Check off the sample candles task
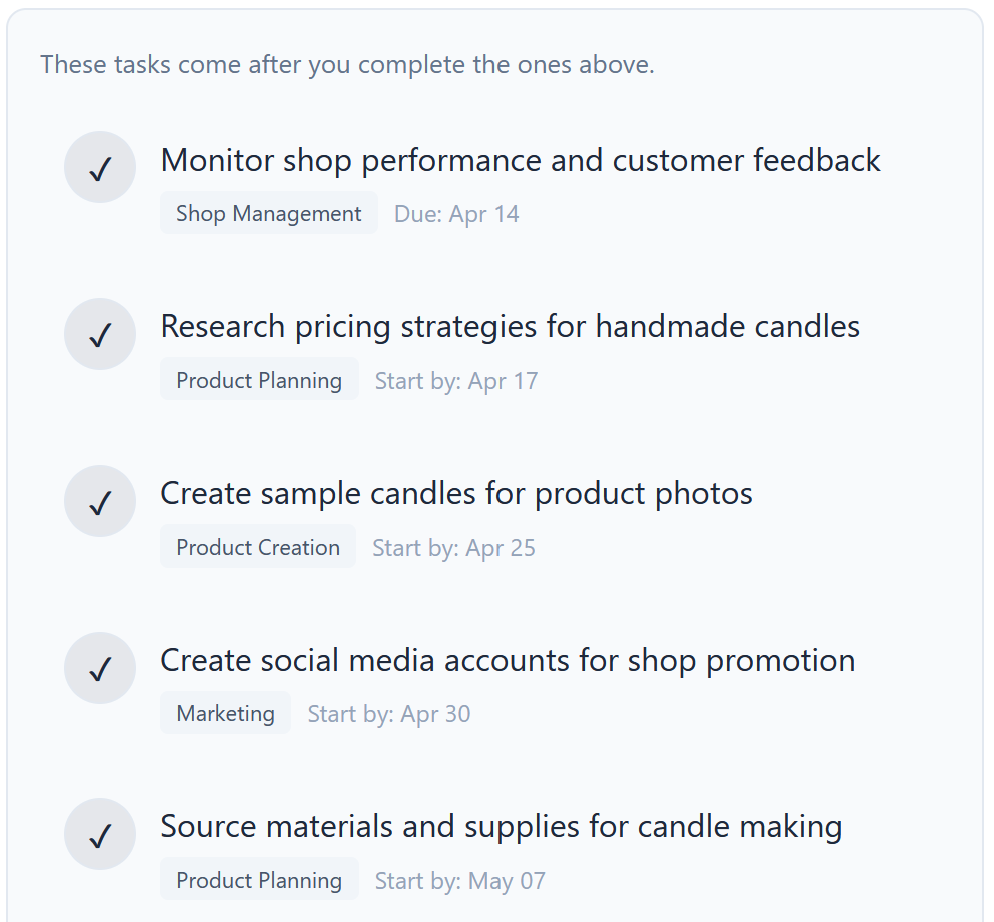Viewport: 994px width, 922px height. [x=100, y=501]
